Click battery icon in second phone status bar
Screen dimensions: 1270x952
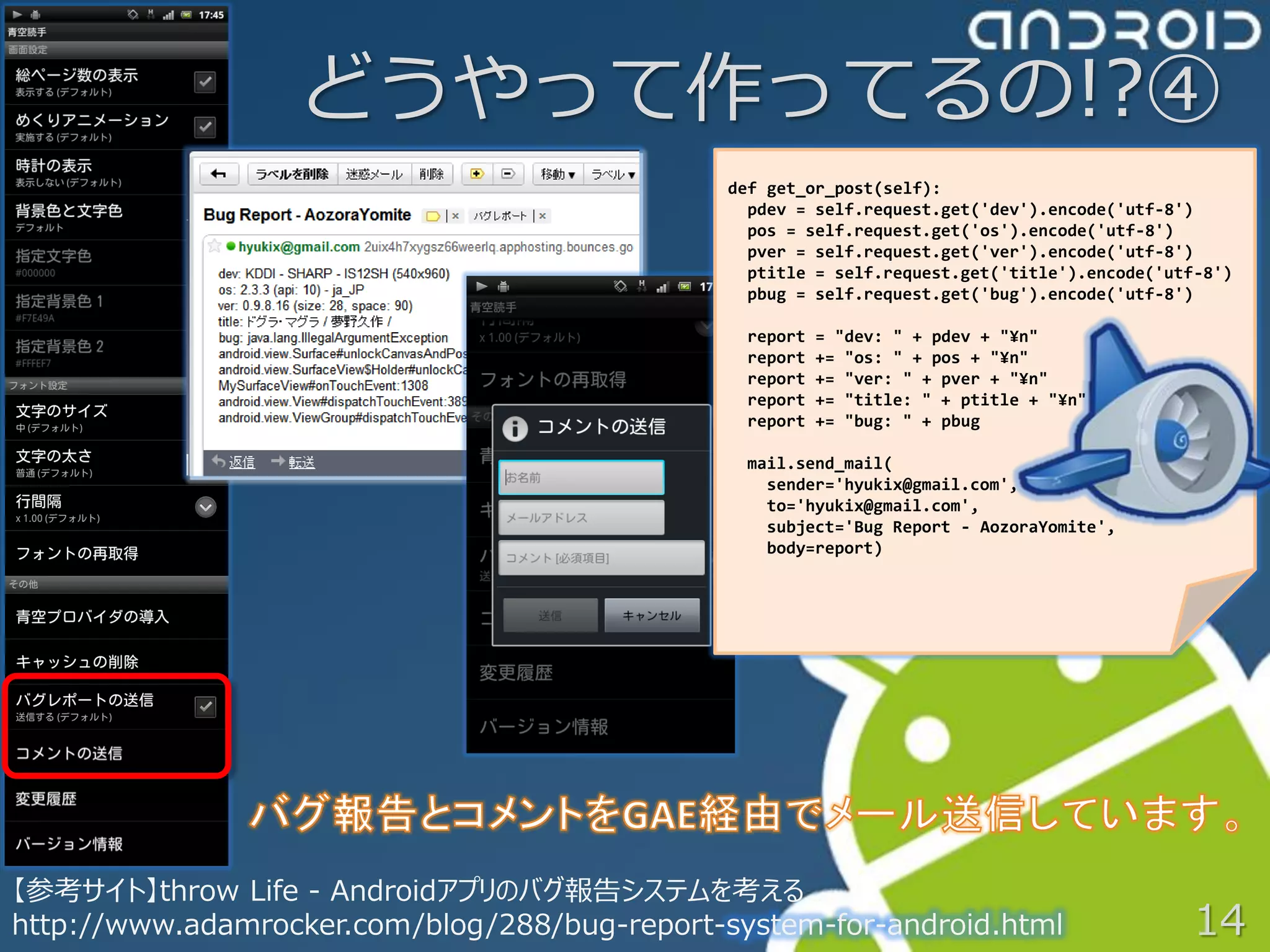[684, 286]
